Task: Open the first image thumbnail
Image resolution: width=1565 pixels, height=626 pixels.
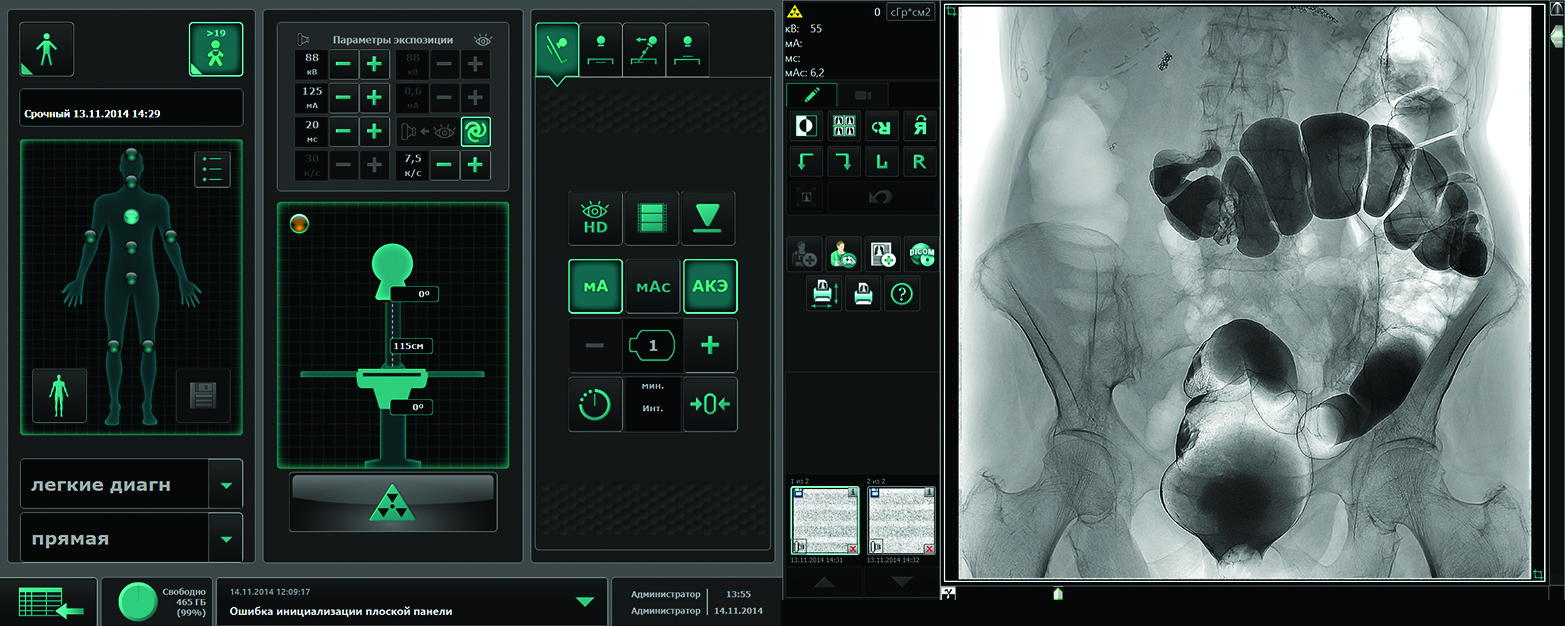Action: coord(825,520)
